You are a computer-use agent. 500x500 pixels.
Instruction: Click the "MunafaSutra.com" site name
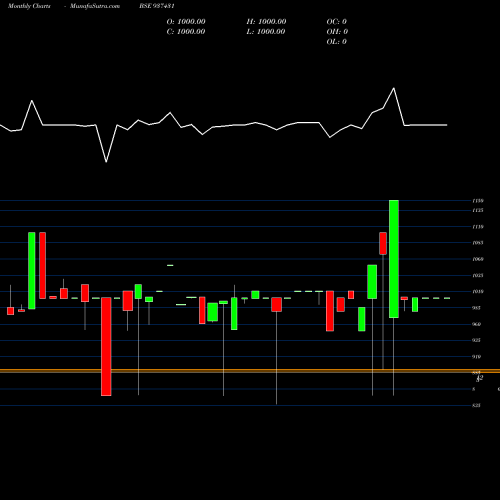(95, 6)
